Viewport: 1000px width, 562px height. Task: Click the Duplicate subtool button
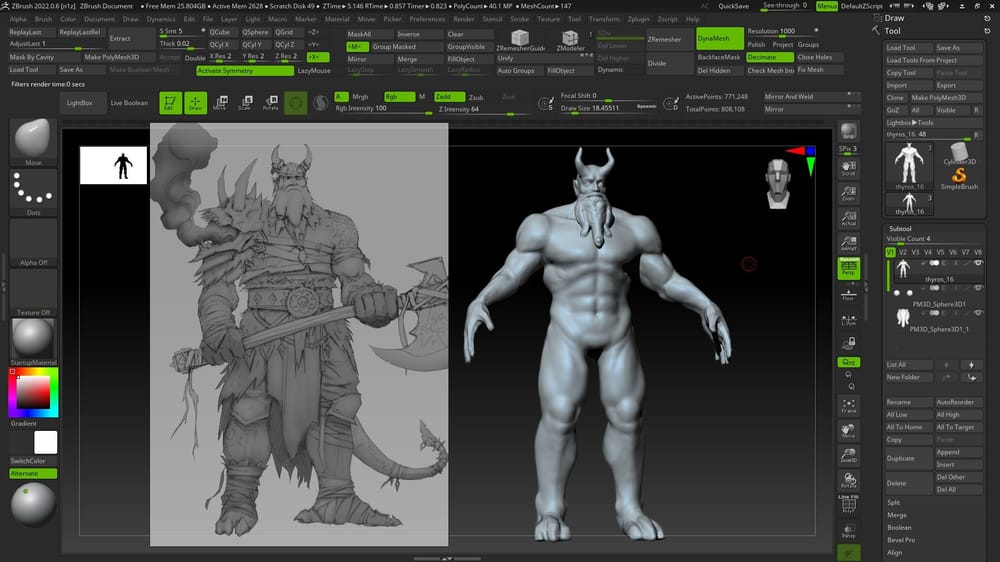click(x=908, y=458)
